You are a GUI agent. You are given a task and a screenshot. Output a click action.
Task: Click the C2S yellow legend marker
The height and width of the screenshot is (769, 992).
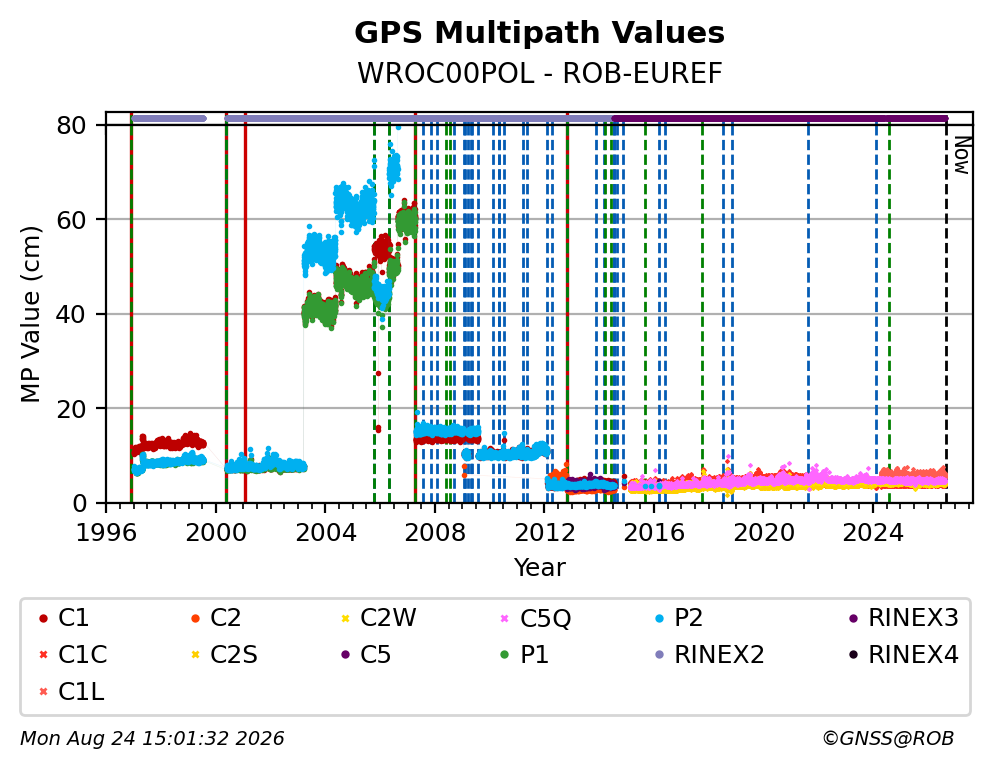tap(195, 655)
